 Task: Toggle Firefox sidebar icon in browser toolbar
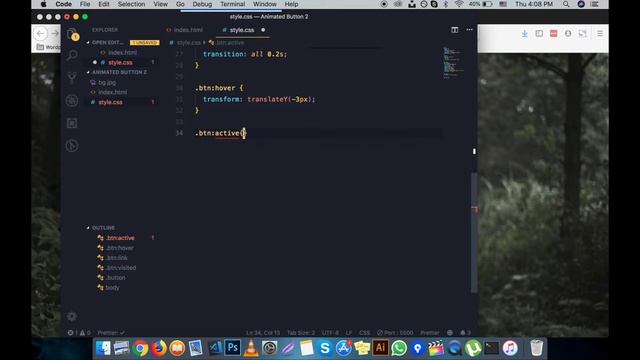(539, 33)
